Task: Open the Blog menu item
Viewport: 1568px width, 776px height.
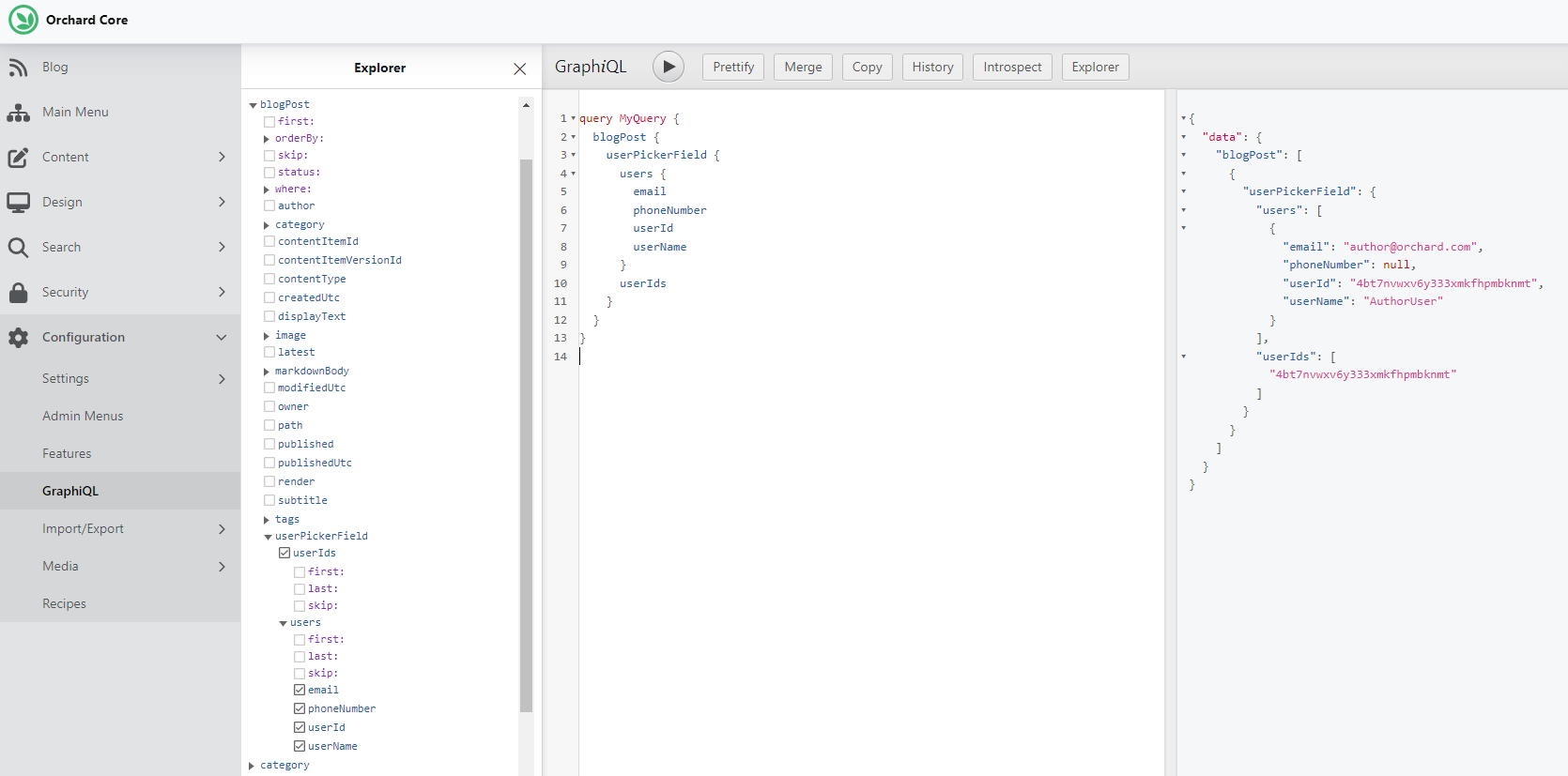Action: 120,68
